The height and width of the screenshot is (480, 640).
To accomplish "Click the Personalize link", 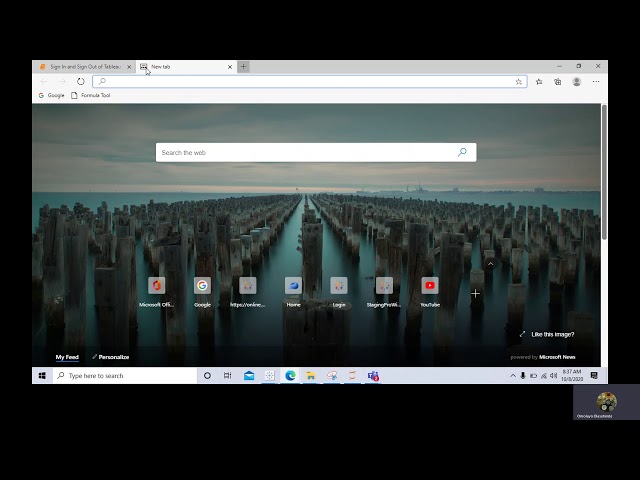I will (x=111, y=357).
